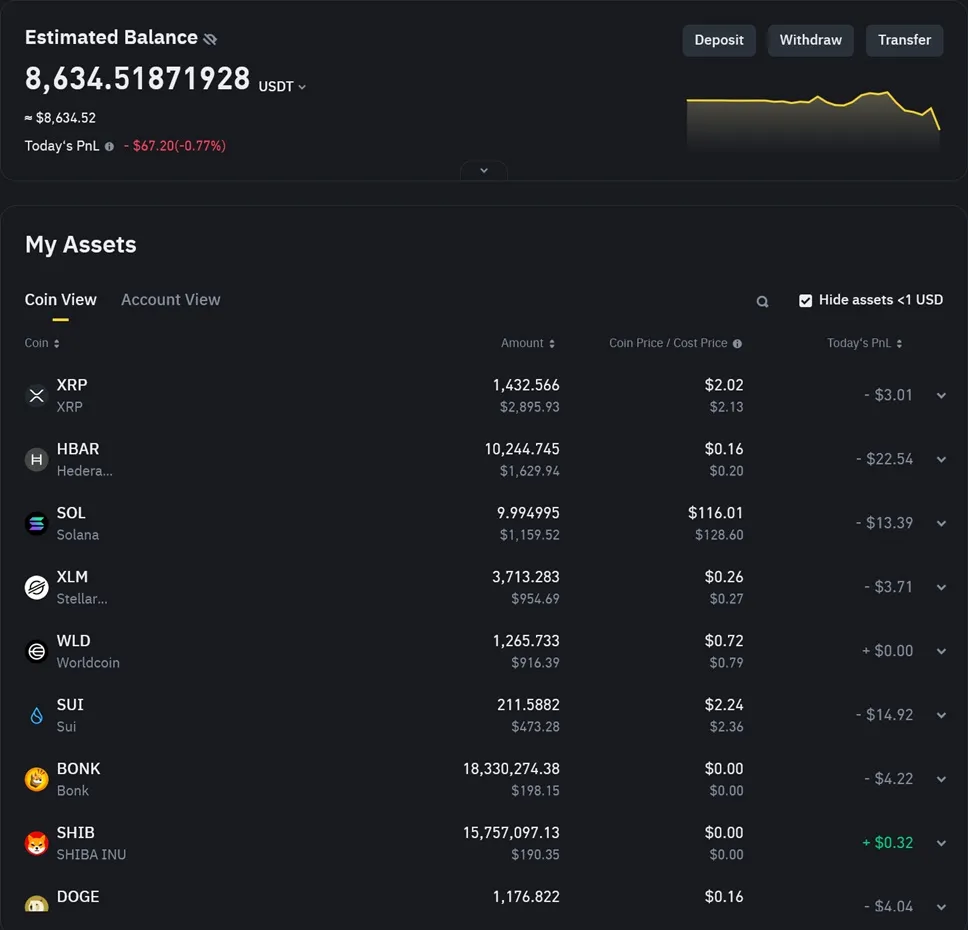968x930 pixels.
Task: Expand the SHIB row chevron
Action: pyautogui.click(x=941, y=843)
